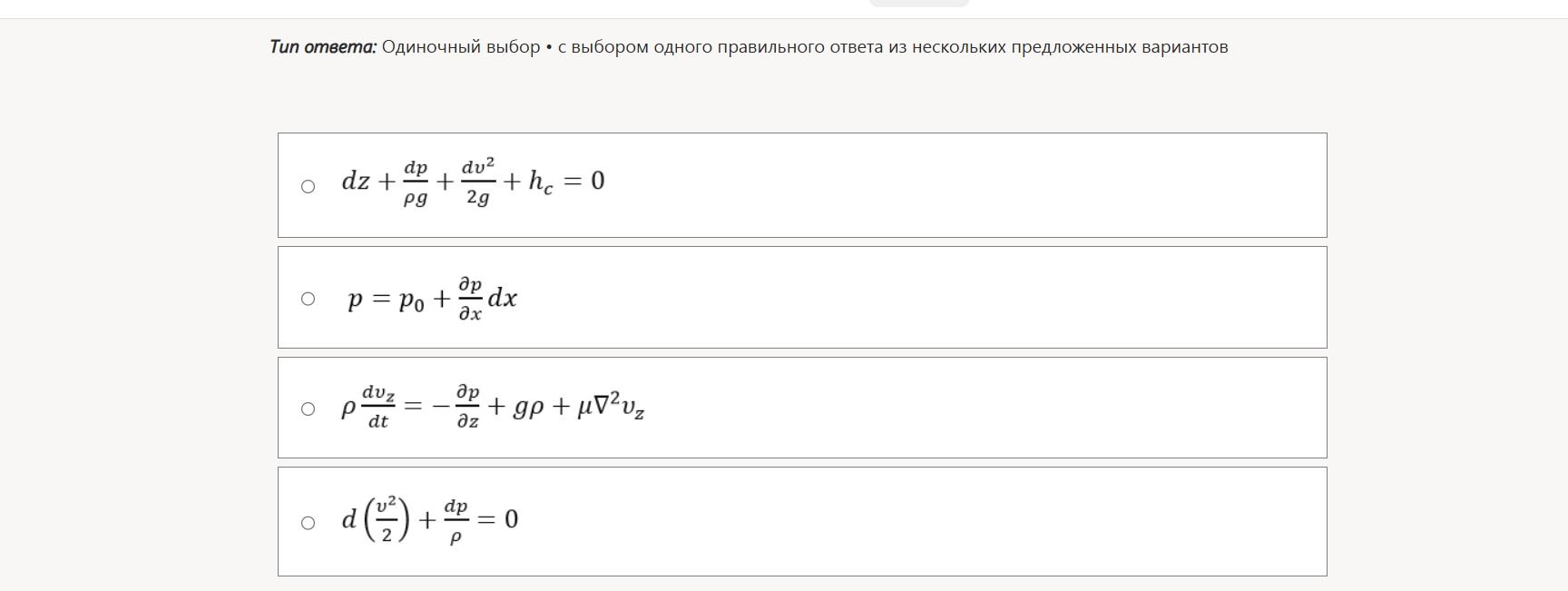Click the ρ dυ_z/dt term in third answer

coord(368,407)
